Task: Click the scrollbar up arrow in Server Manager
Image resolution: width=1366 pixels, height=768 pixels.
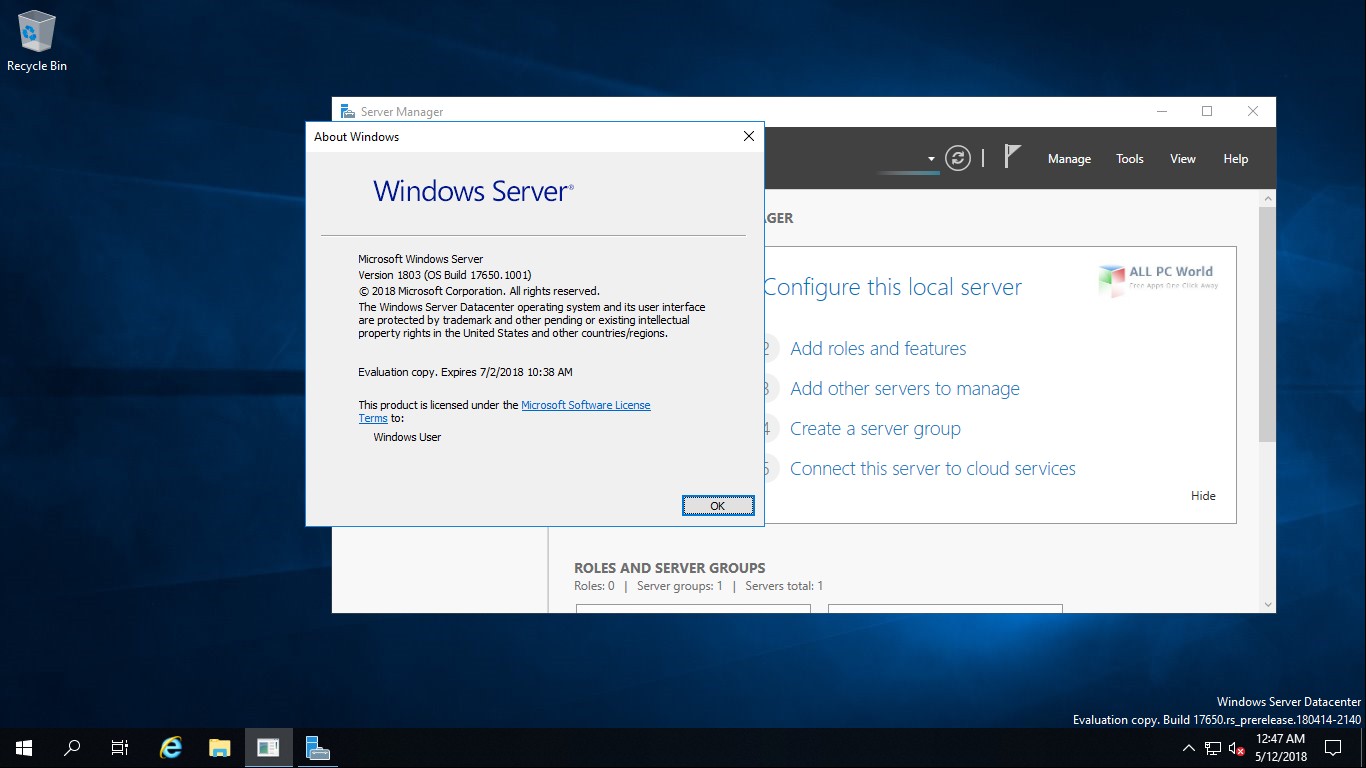Action: pos(1267,198)
